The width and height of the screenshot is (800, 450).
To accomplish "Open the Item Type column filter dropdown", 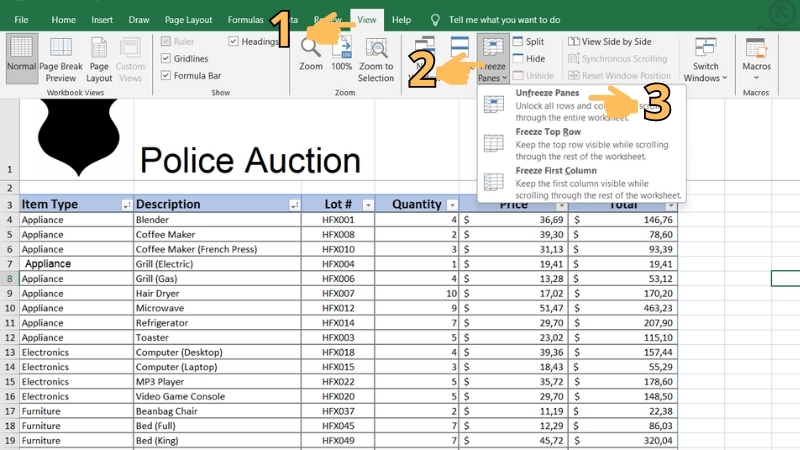I will (126, 205).
